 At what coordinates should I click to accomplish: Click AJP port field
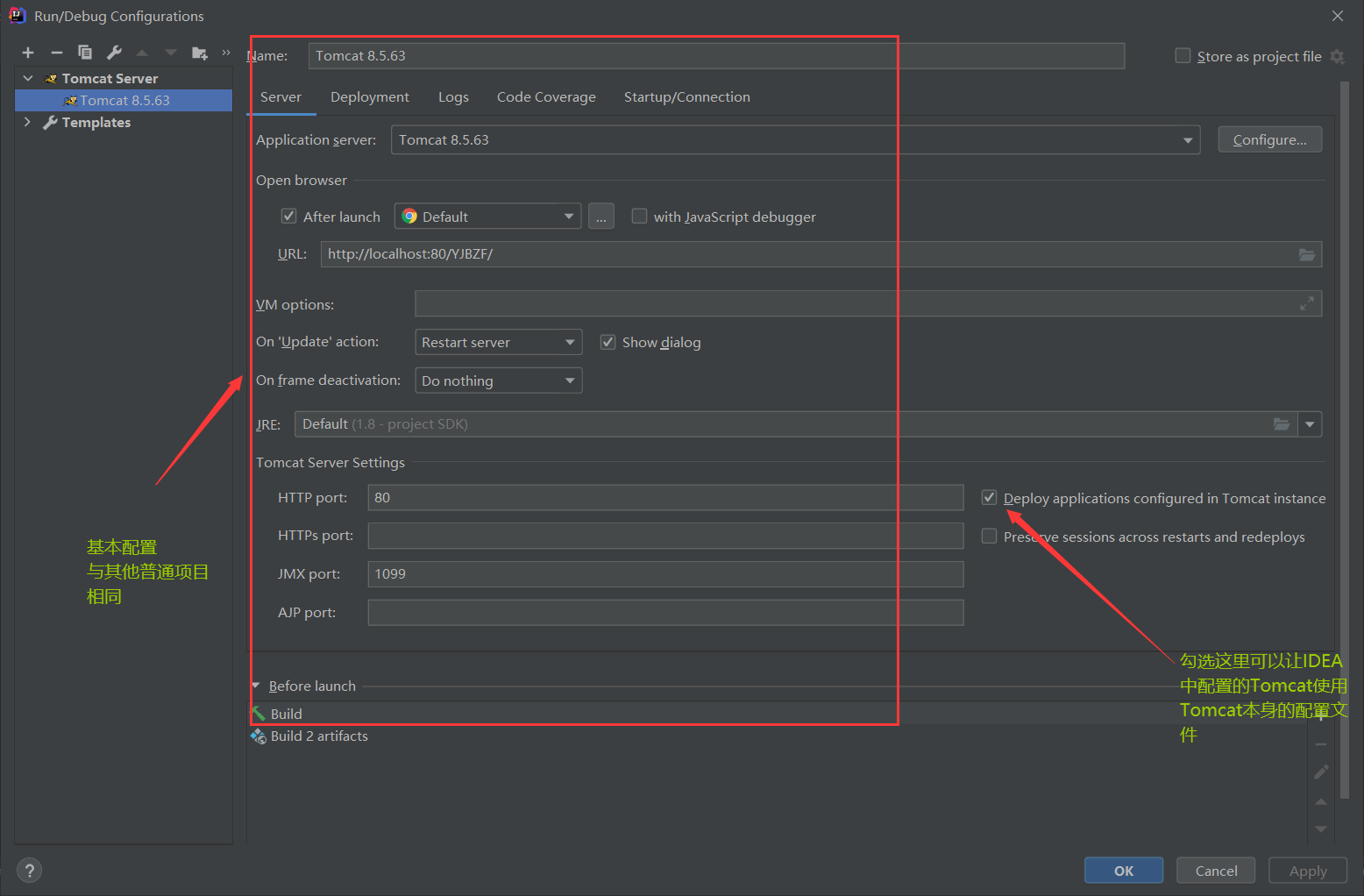(x=665, y=613)
